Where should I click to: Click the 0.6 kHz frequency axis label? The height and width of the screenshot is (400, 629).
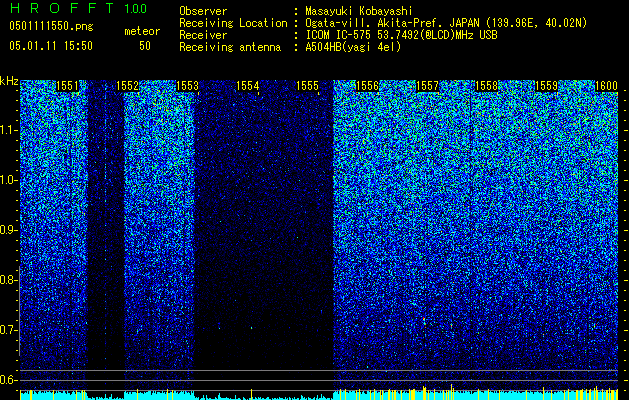[x=9, y=380]
